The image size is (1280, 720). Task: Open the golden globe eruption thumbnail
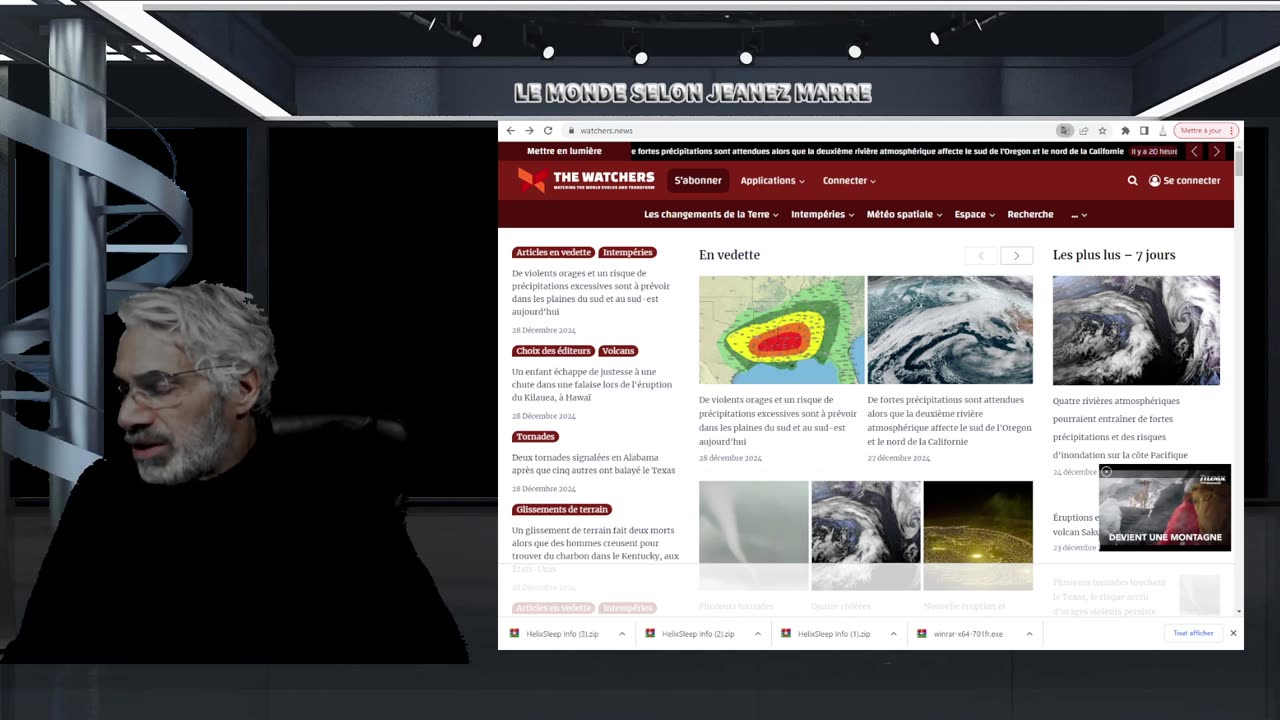point(978,535)
